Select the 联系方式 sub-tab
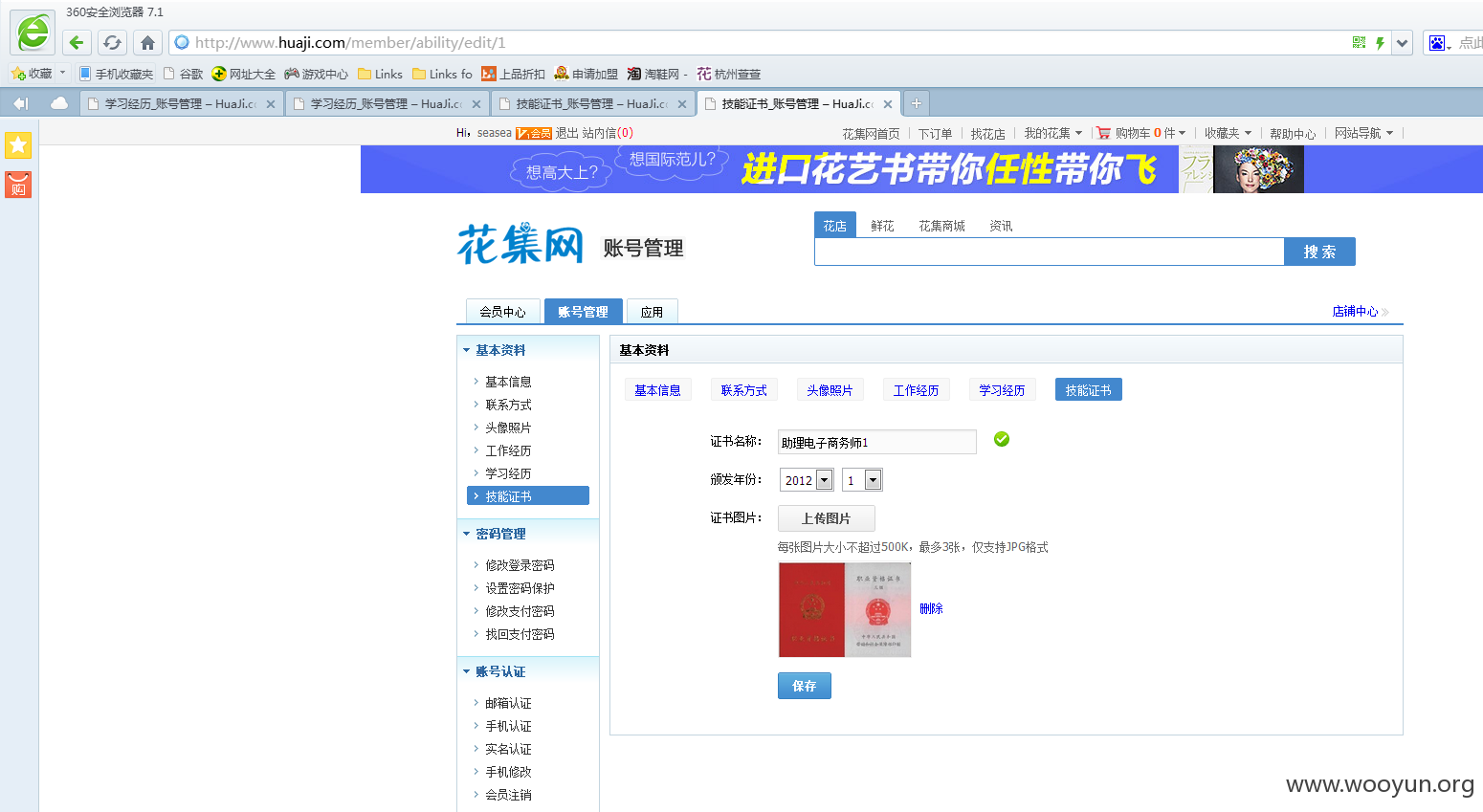The height and width of the screenshot is (812, 1483). coord(744,389)
